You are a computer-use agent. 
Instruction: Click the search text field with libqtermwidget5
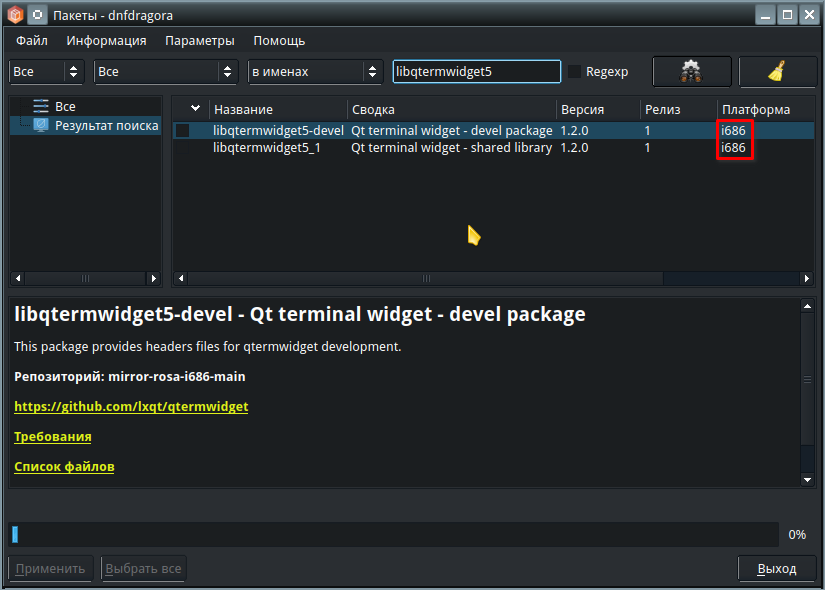[476, 72]
